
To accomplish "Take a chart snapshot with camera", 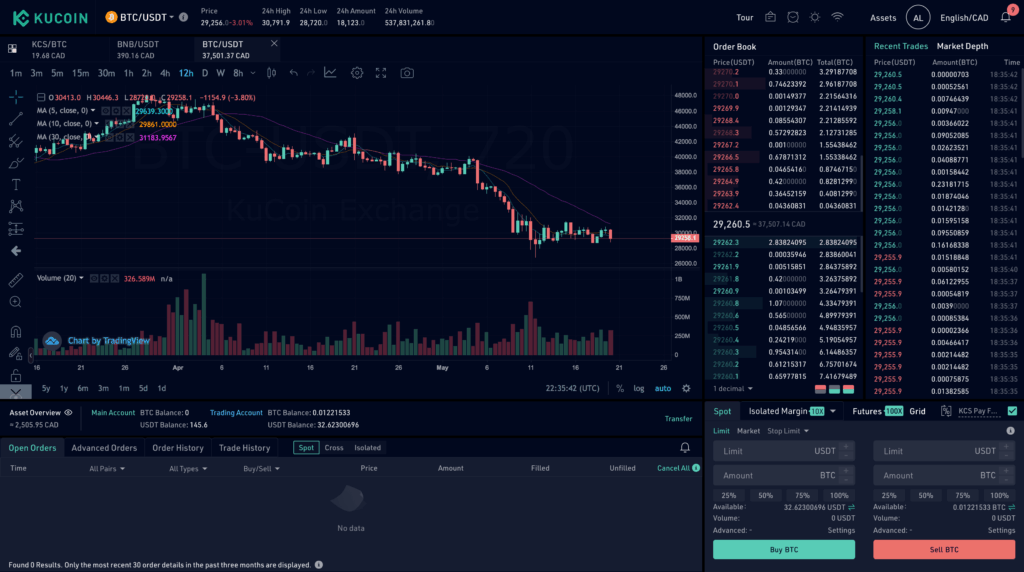I will pyautogui.click(x=407, y=73).
